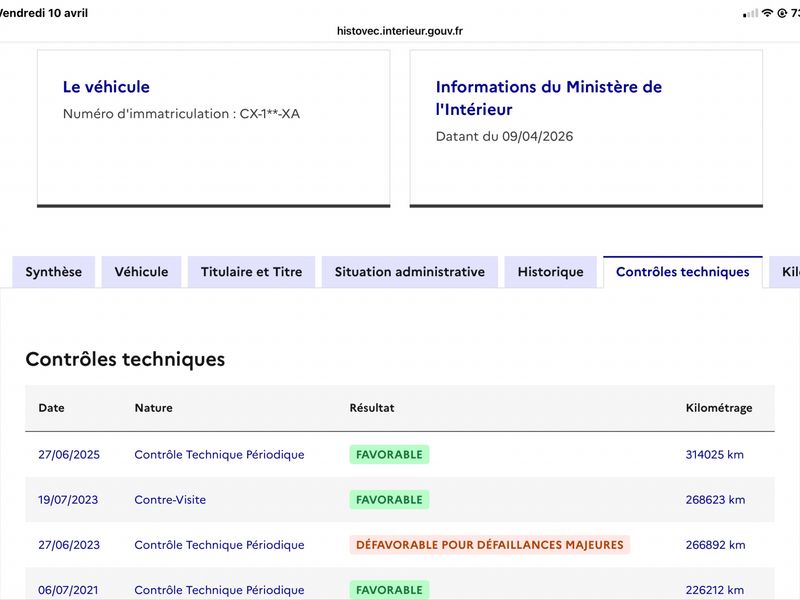Click the DÉFAVORABLE POUR DÉFAILLANCES MAJEURES badge
This screenshot has width=800, height=600.
click(490, 545)
